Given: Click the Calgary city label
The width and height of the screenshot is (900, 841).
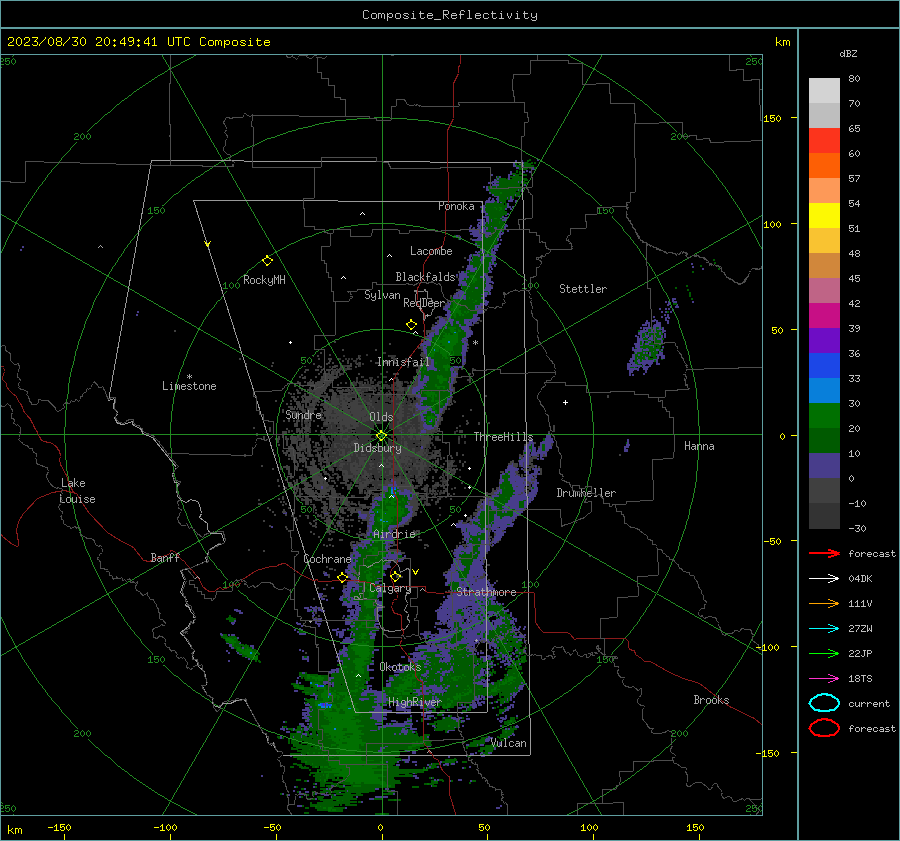Looking at the screenshot, I should 390,588.
